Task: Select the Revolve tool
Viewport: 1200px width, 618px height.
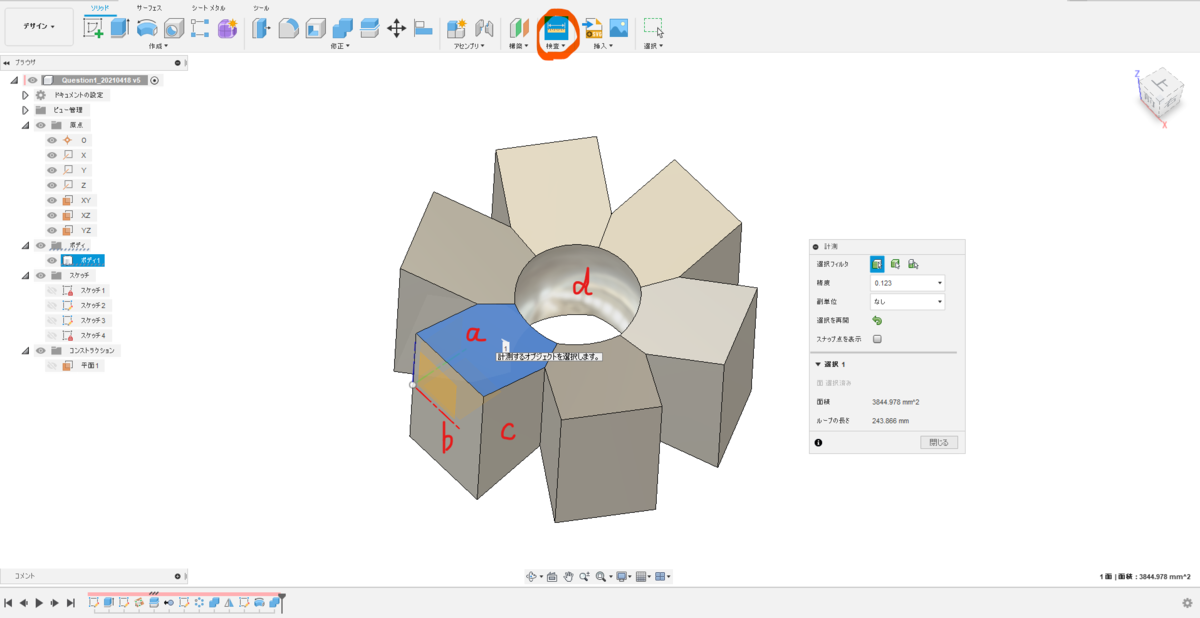Action: [x=147, y=29]
